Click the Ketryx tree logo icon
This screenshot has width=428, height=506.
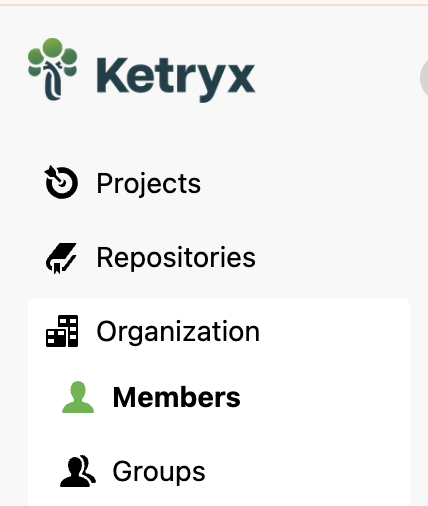53,69
